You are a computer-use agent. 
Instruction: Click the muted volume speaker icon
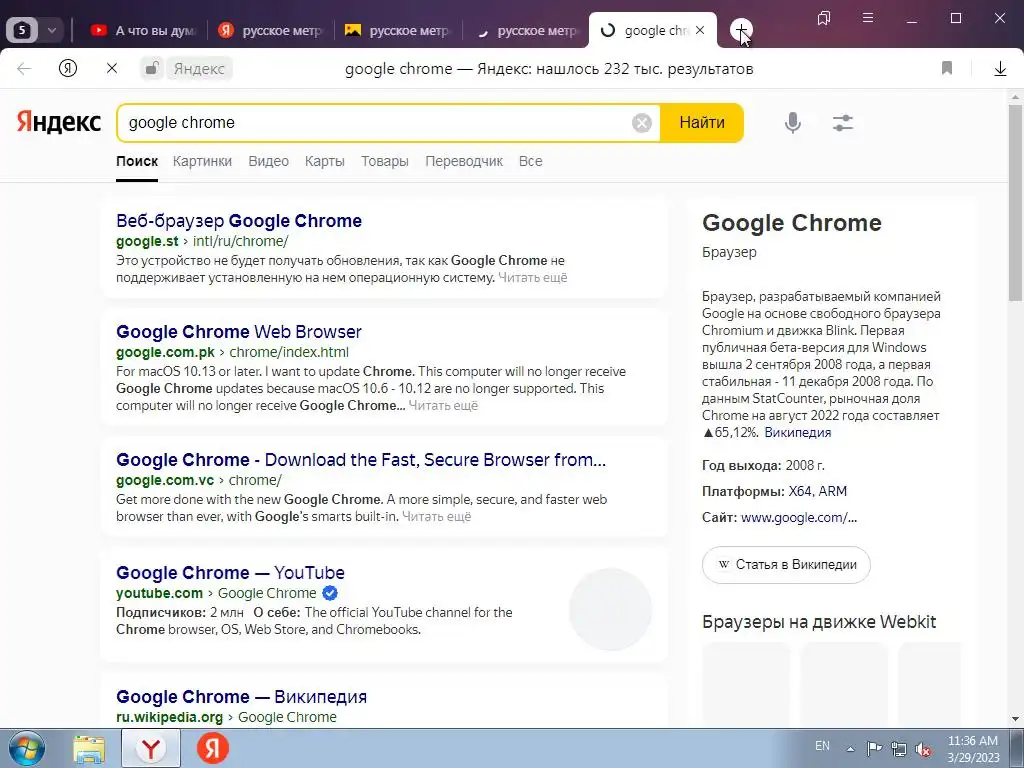[923, 750]
